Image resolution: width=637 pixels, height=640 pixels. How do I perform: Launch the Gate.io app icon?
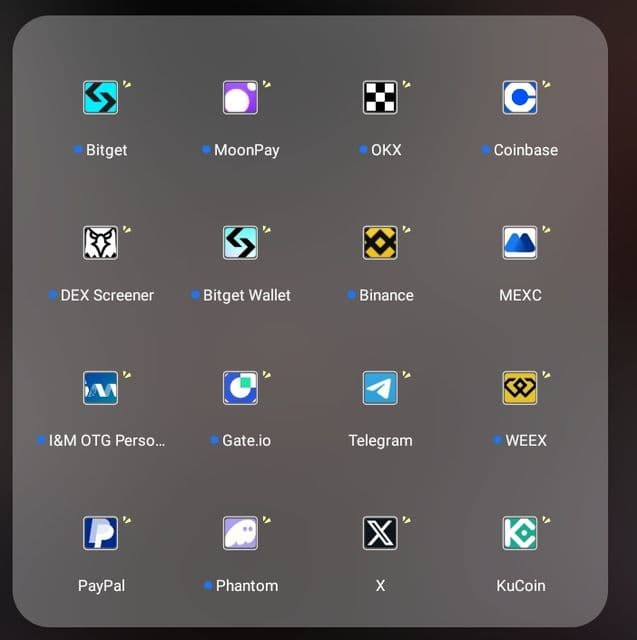click(x=240, y=388)
